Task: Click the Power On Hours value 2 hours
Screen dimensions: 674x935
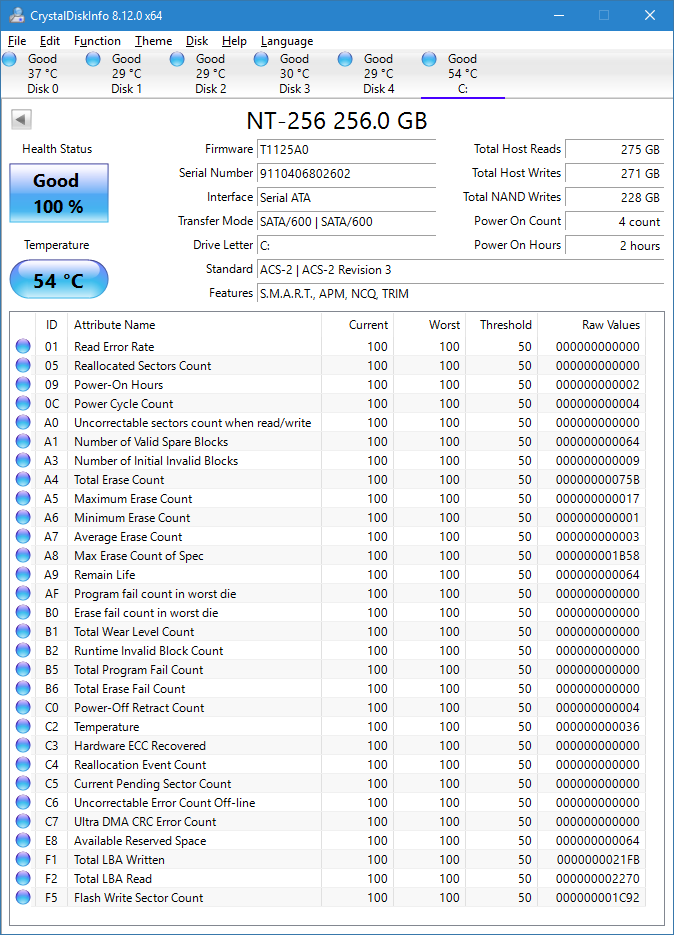Action: click(614, 246)
